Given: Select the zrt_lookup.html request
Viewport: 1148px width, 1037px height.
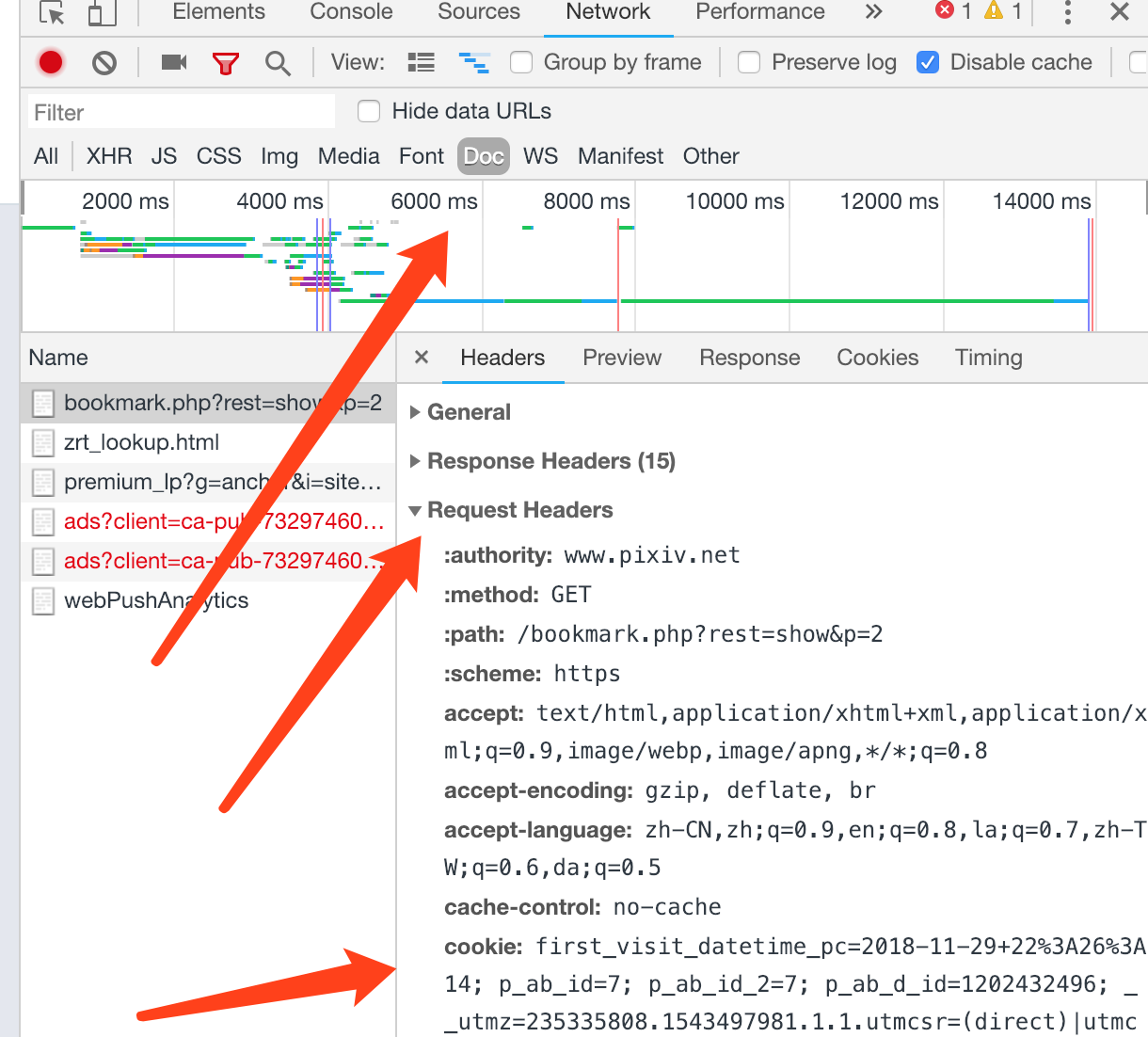Looking at the screenshot, I should (208, 443).
